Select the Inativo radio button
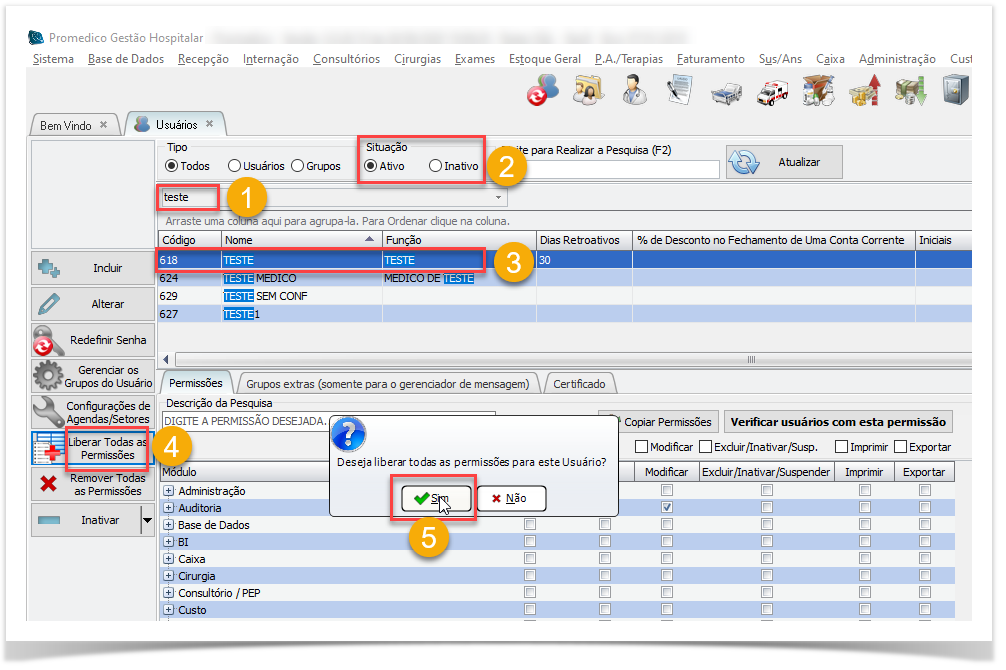Screen dimensions: 1006x670 pos(435,166)
